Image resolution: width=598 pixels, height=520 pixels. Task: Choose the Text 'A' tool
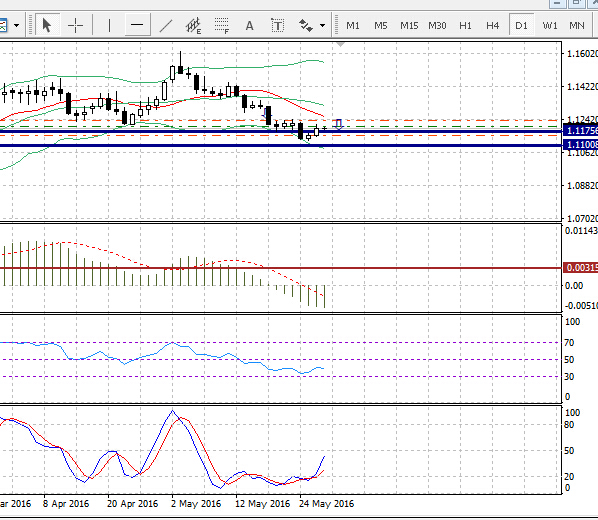coord(249,26)
